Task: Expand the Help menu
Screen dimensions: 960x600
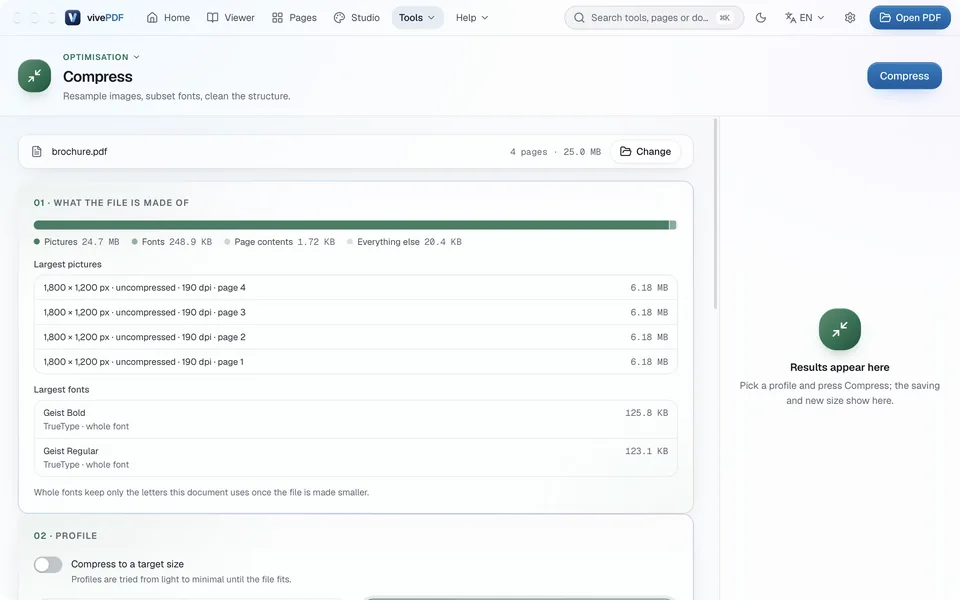Action: (x=472, y=18)
